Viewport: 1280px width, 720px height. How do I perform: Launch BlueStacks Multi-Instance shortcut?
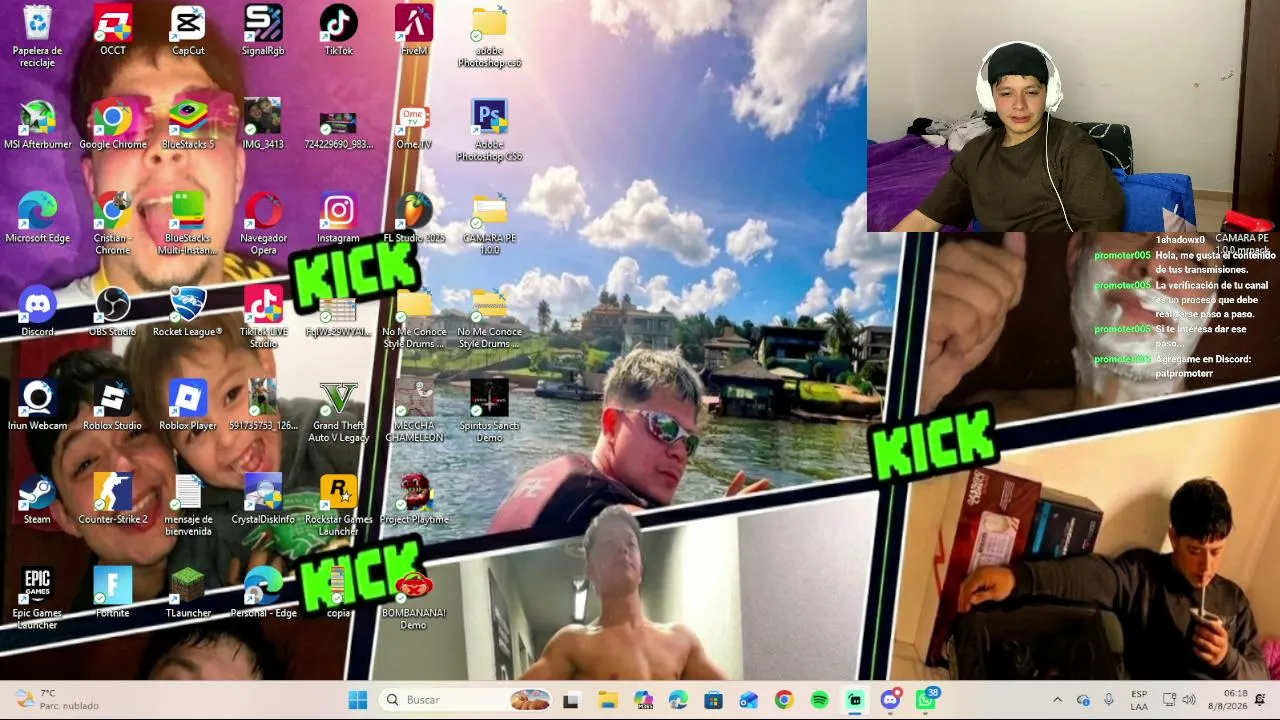(188, 224)
